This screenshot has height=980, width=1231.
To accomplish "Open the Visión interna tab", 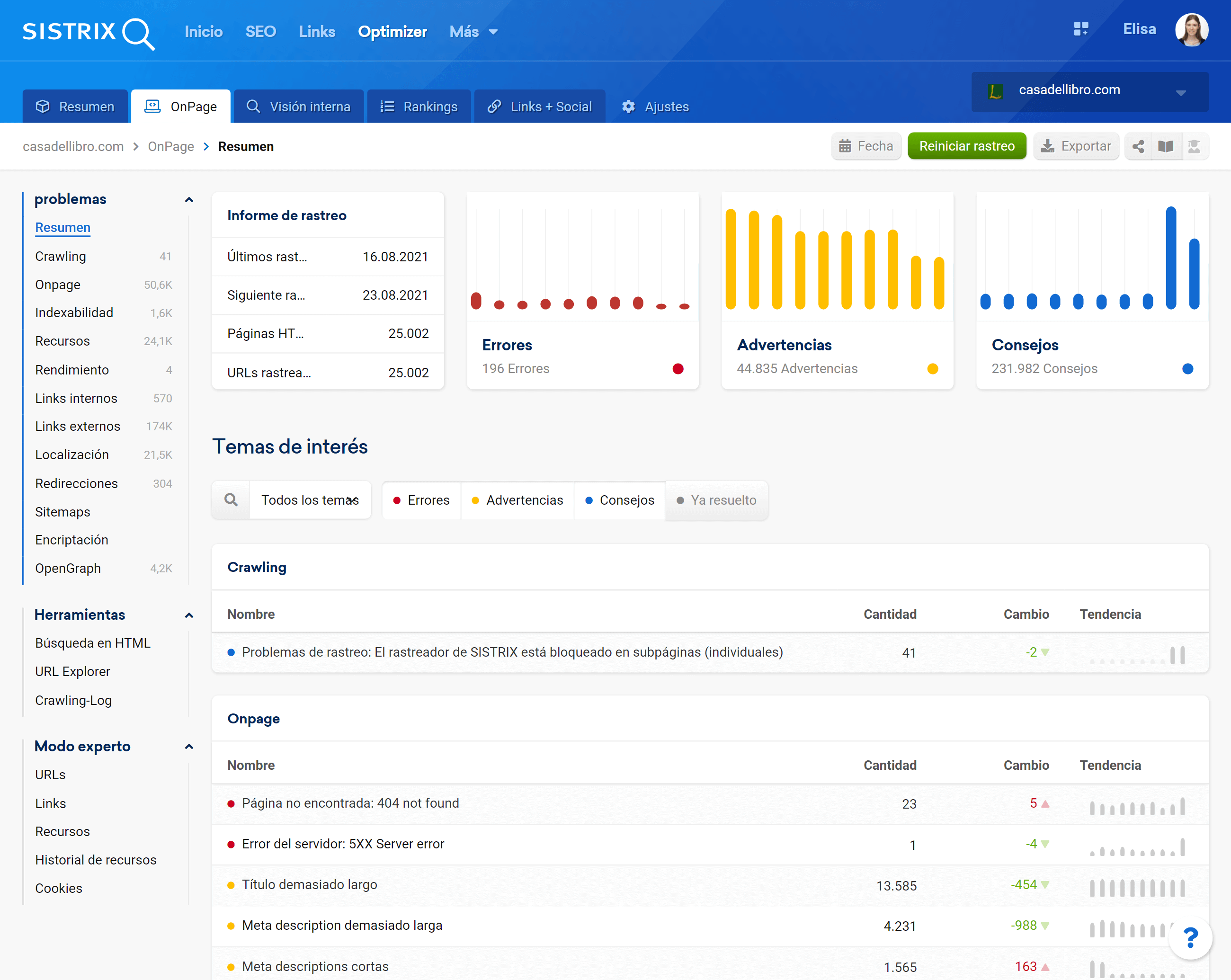I will tap(299, 107).
